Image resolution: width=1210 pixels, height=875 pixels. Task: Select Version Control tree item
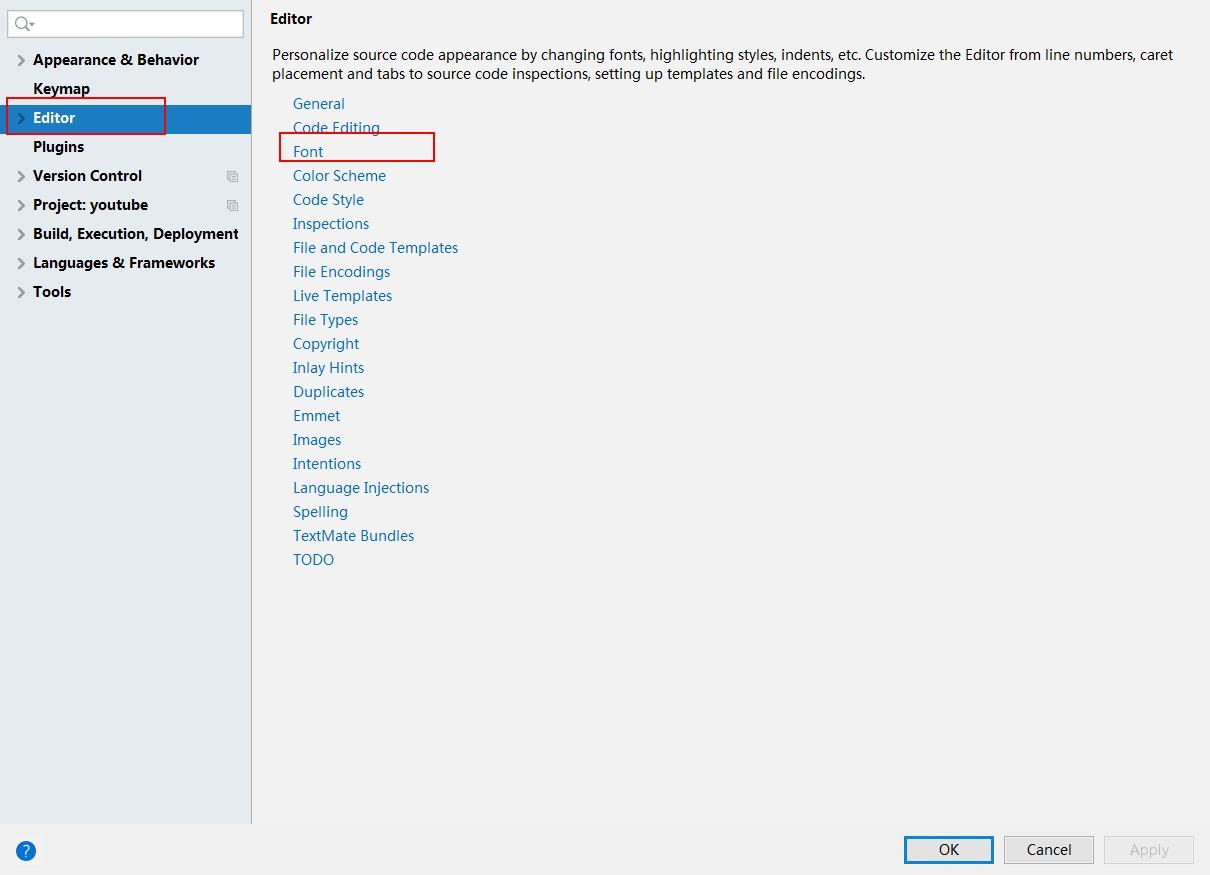tap(87, 176)
